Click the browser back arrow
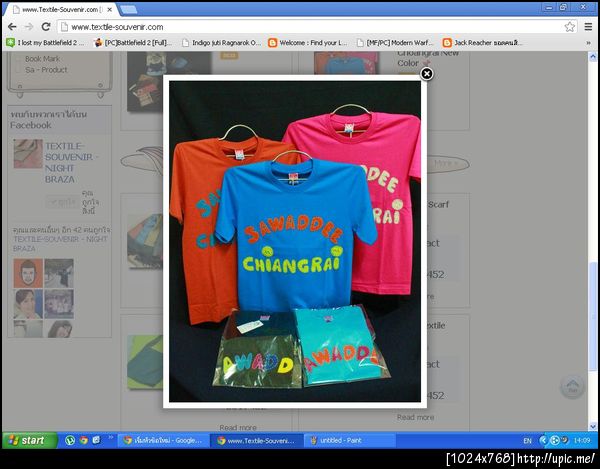 [12, 26]
